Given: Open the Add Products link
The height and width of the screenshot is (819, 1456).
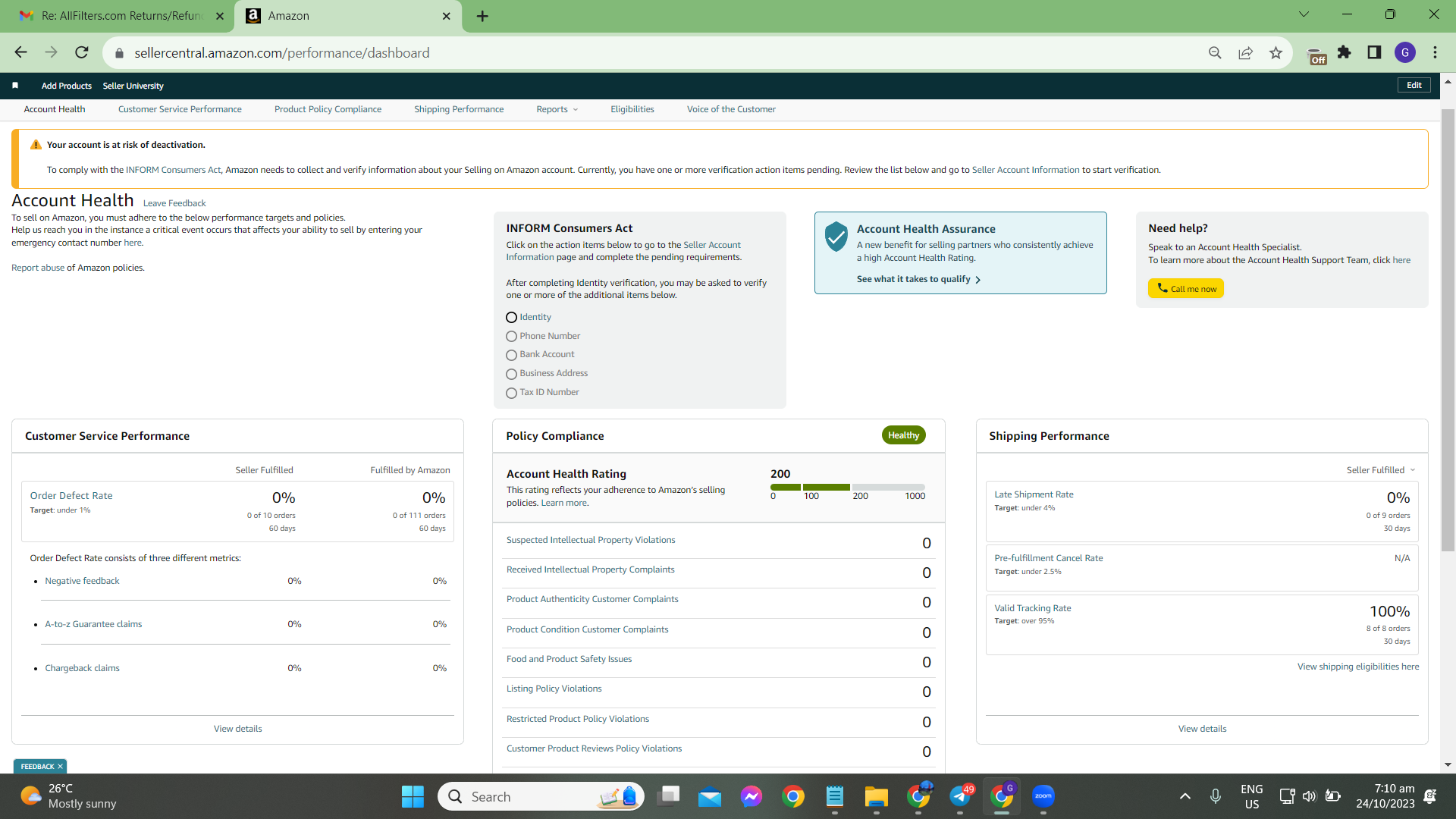Looking at the screenshot, I should click(67, 86).
